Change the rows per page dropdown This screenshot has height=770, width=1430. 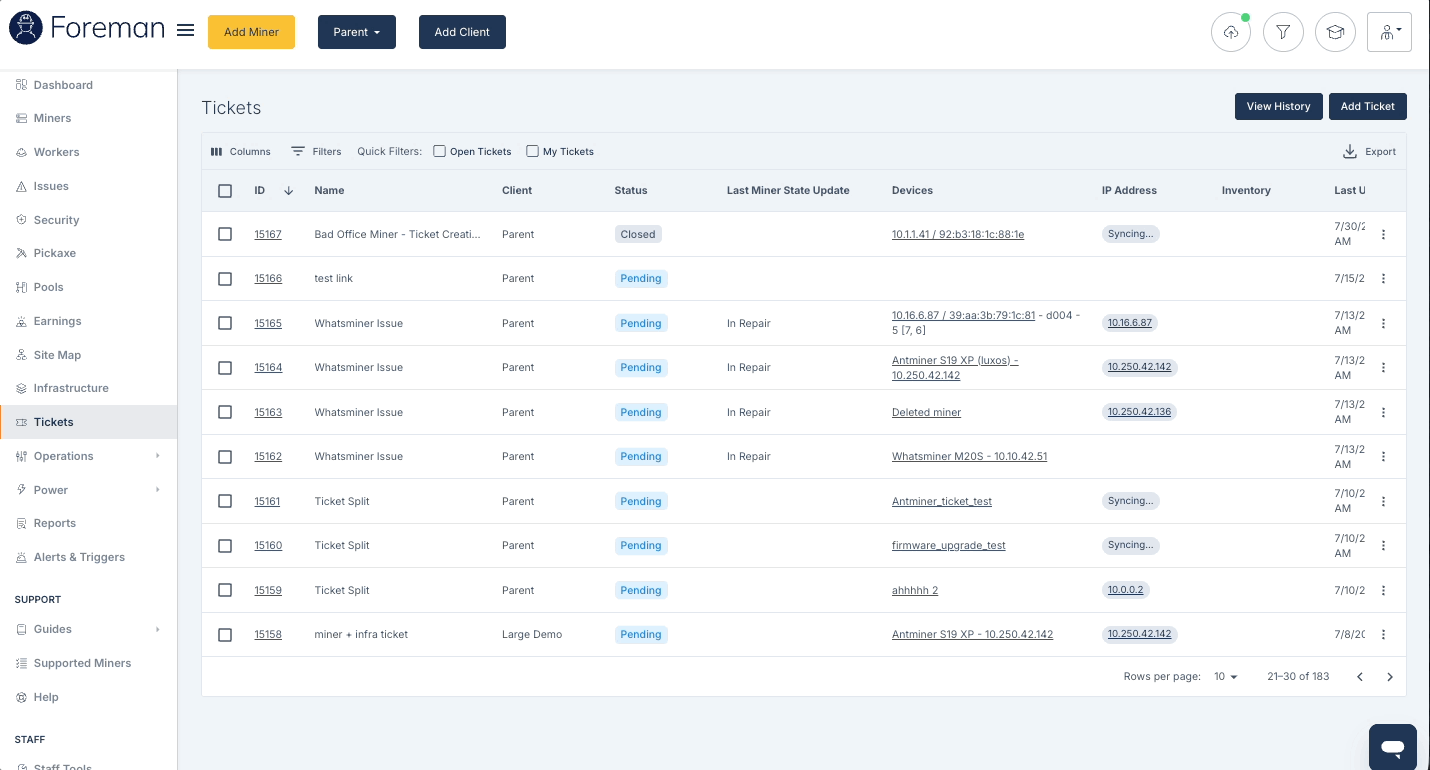[x=1226, y=677]
